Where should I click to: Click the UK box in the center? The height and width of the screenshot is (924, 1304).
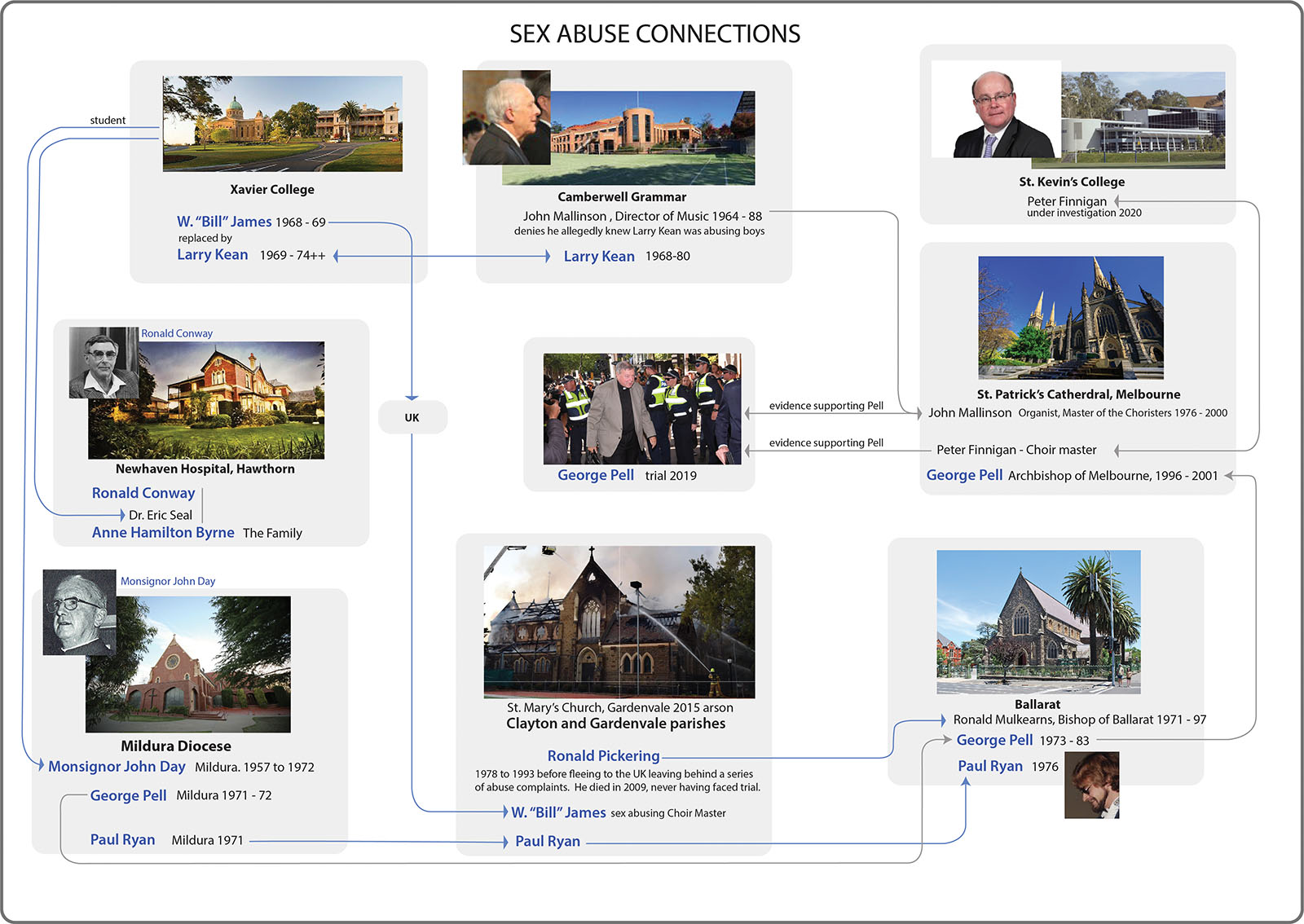tap(412, 417)
